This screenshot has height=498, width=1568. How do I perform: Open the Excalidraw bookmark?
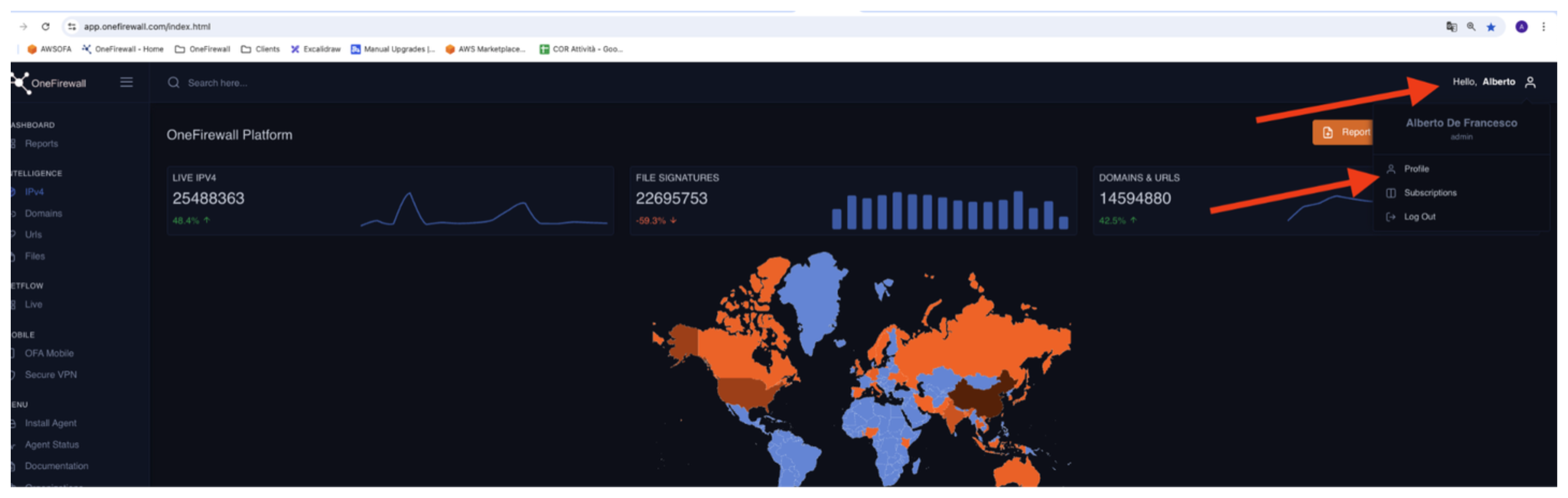coord(315,49)
